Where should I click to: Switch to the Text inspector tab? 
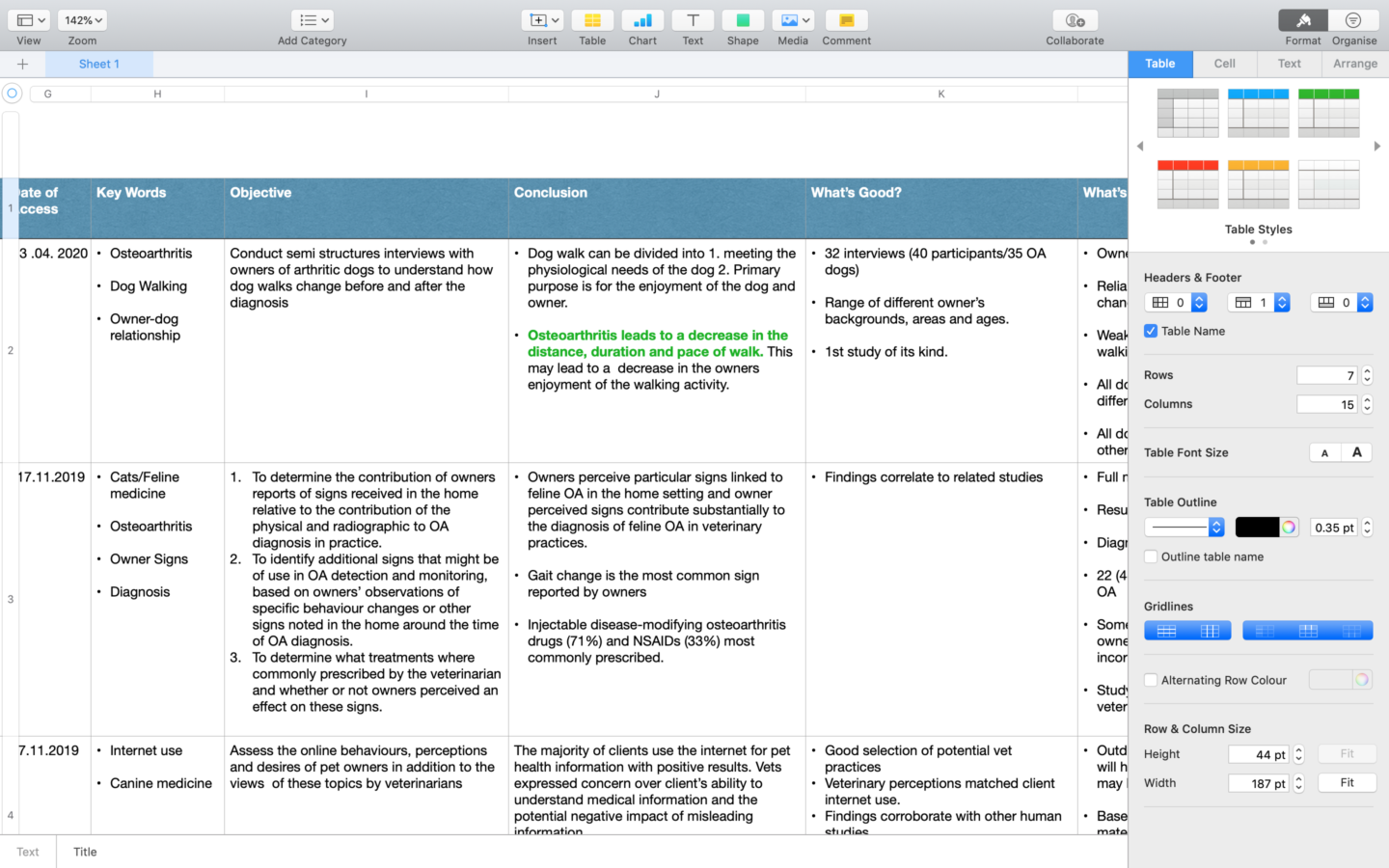coord(1290,64)
